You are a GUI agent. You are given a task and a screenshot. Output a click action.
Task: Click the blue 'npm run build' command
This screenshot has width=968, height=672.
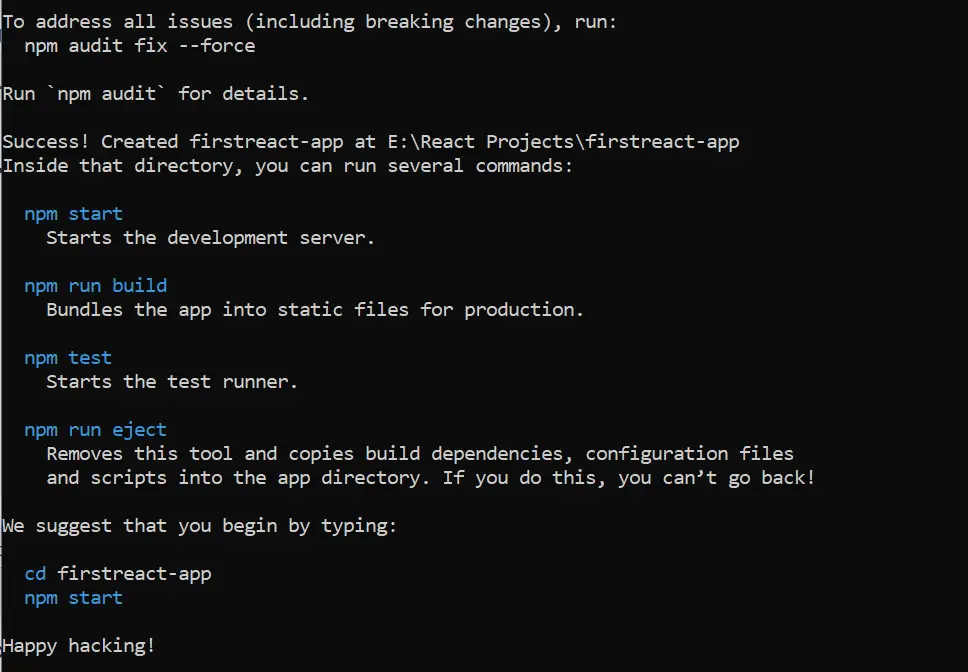click(96, 286)
